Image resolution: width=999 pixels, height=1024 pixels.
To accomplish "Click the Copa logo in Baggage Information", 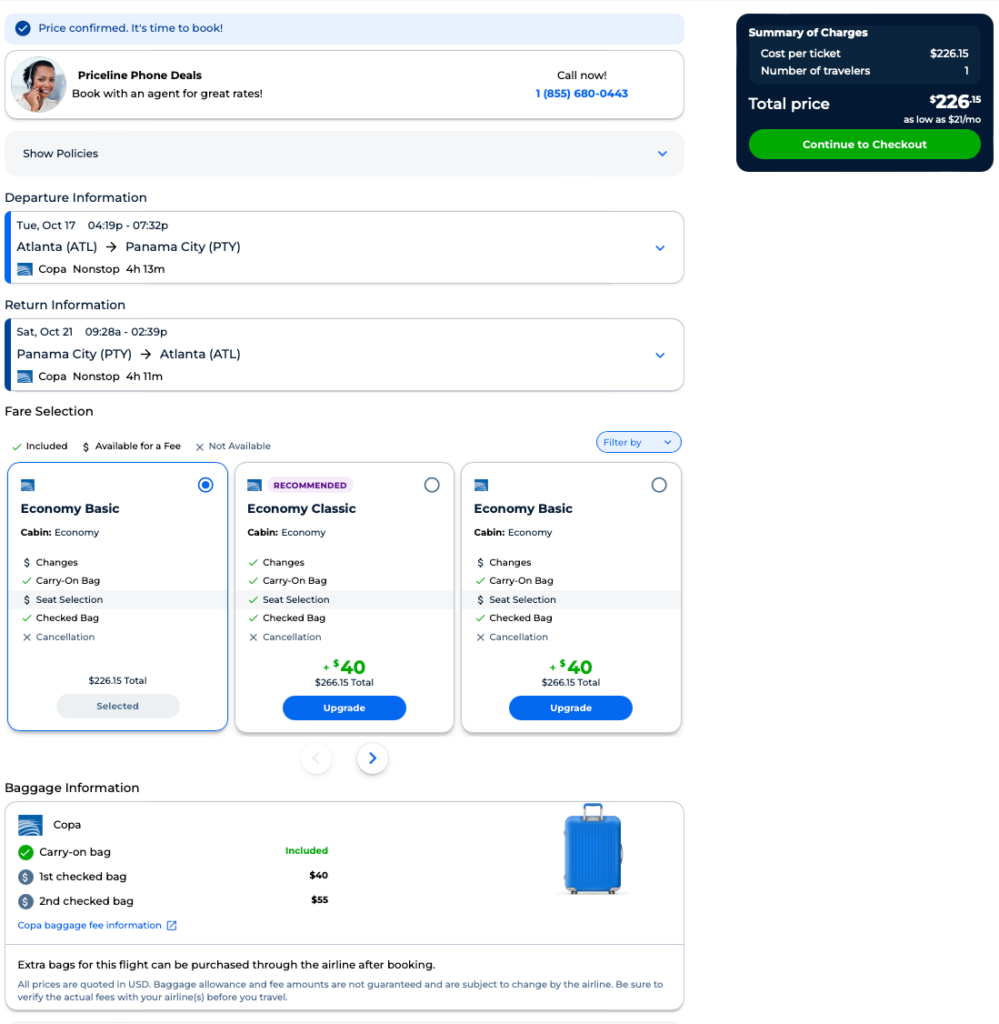I will click(x=31, y=825).
